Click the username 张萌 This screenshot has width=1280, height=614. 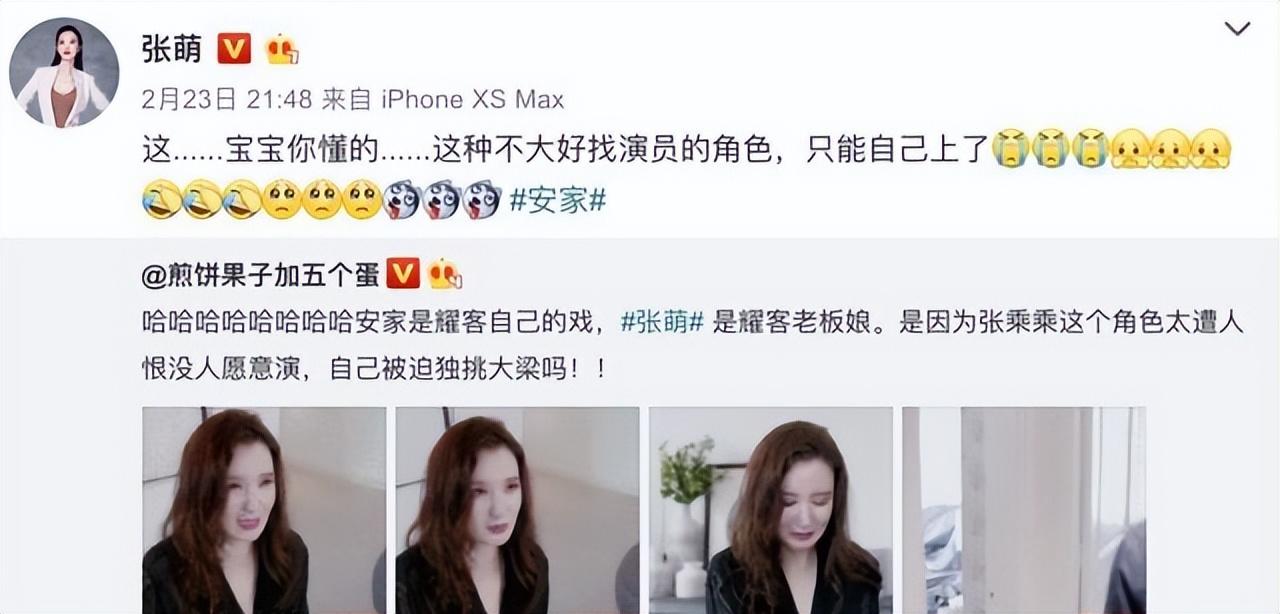coord(172,49)
